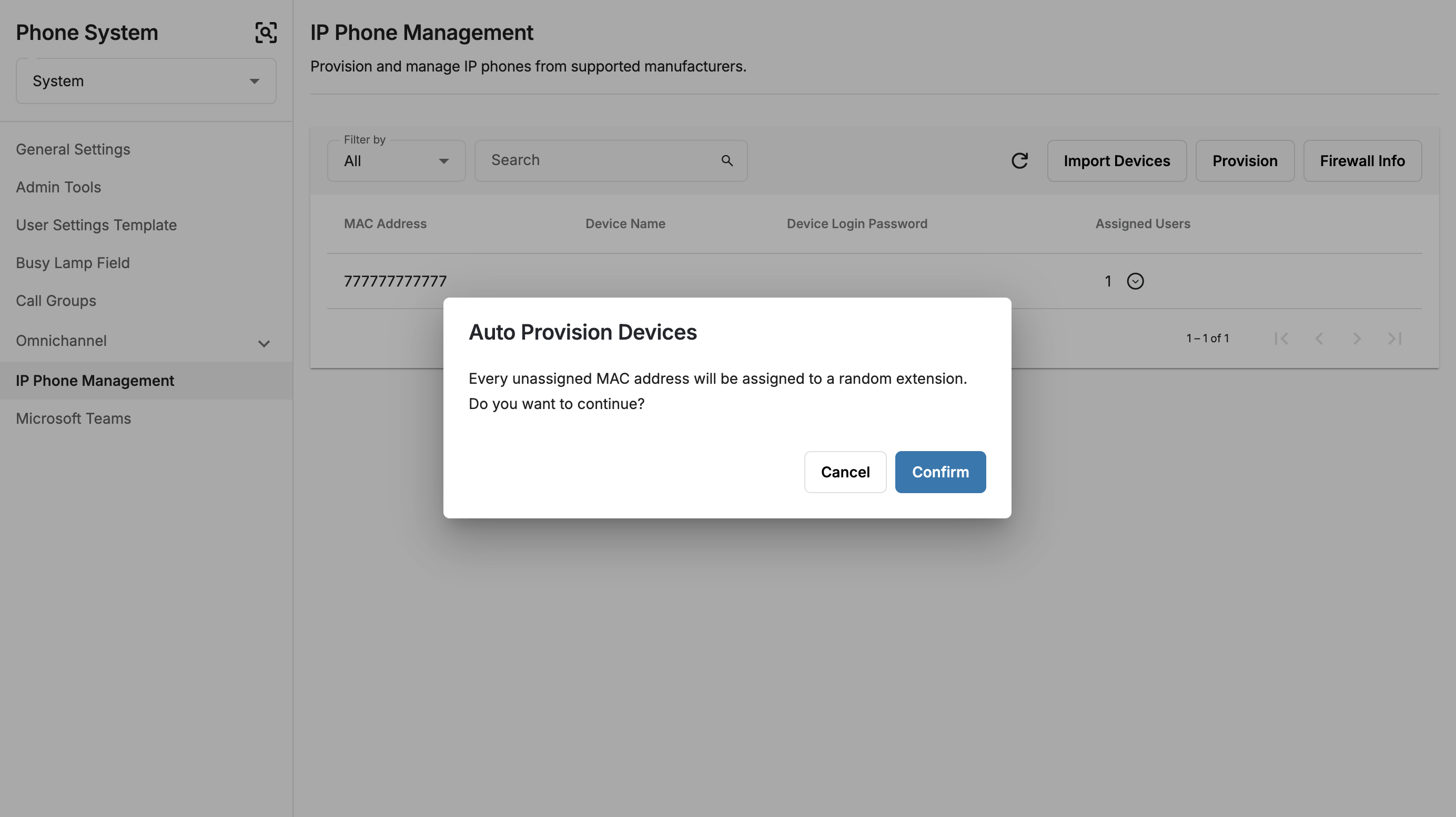Image resolution: width=1456 pixels, height=817 pixels.
Task: Click the Import Devices button
Action: coord(1116,161)
